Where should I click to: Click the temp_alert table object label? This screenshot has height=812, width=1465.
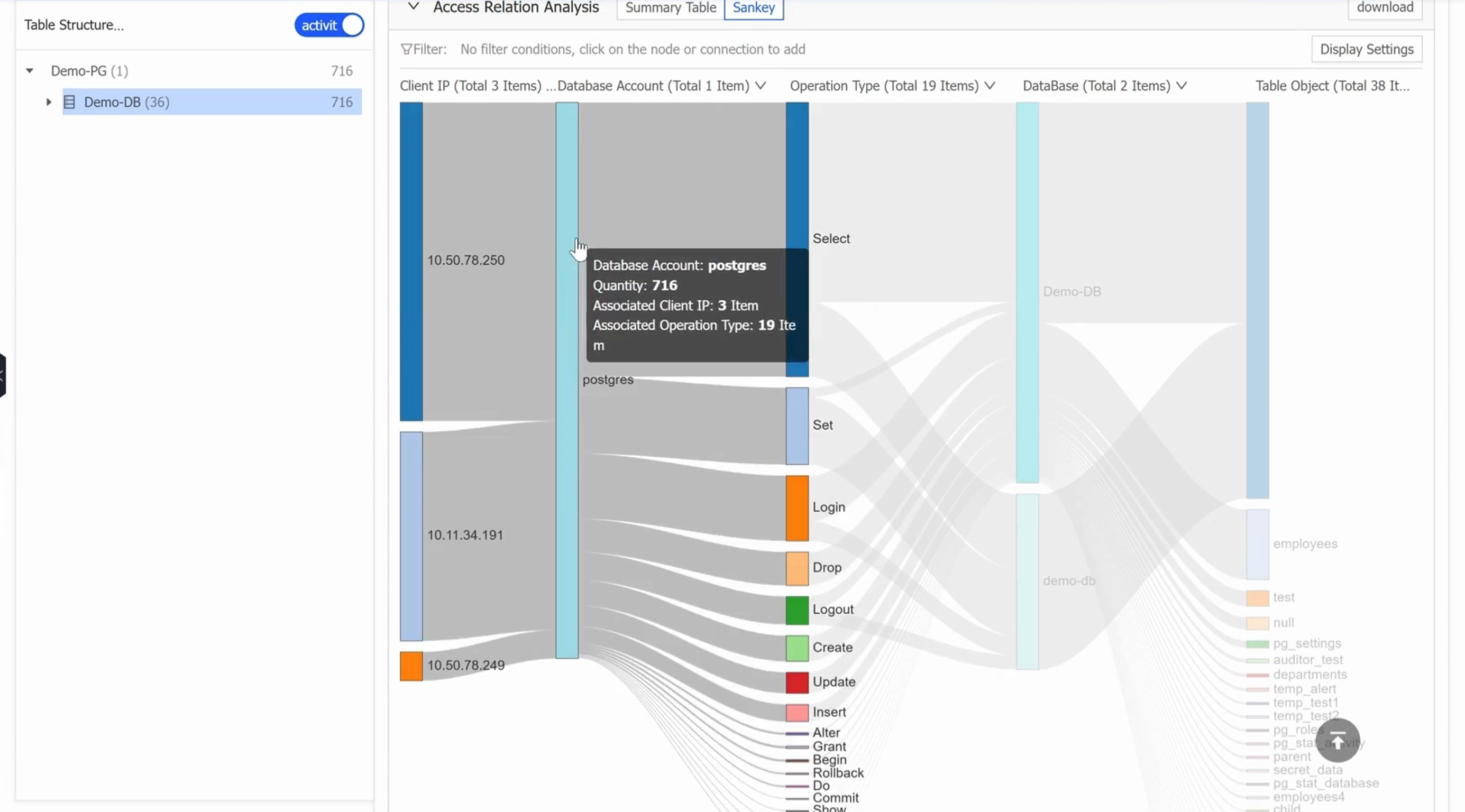(1304, 689)
